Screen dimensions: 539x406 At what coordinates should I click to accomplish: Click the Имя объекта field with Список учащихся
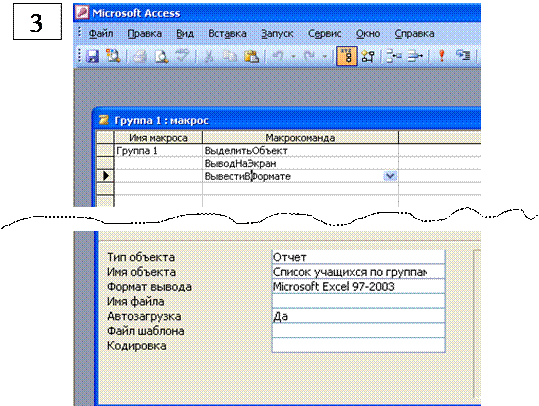point(359,272)
